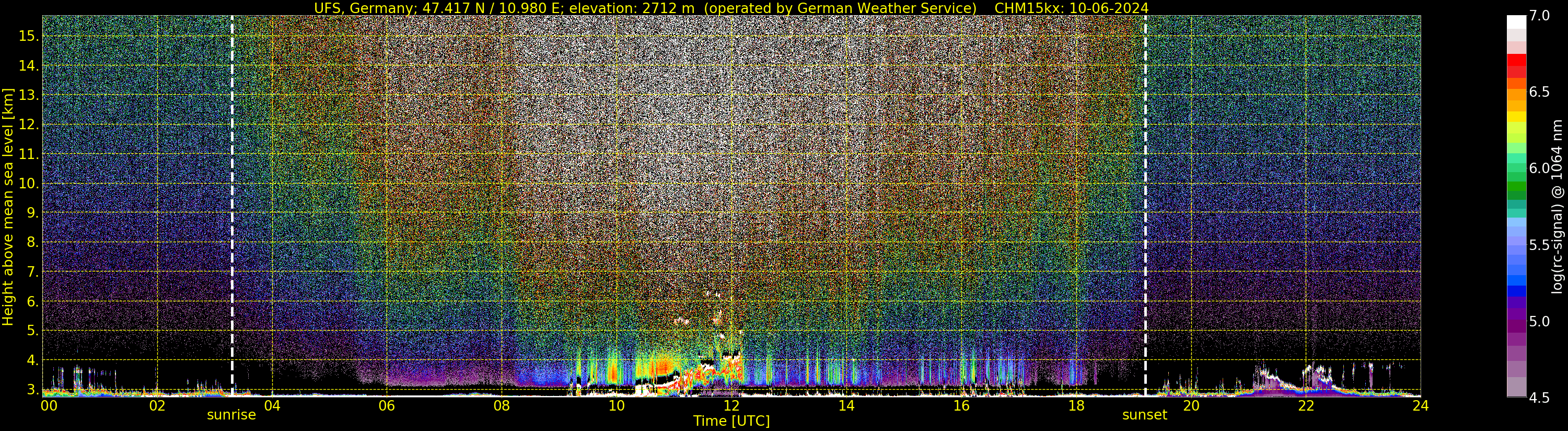Image resolution: width=1568 pixels, height=431 pixels.
Task: Click the height axis tick '14.'
Action: pos(29,65)
